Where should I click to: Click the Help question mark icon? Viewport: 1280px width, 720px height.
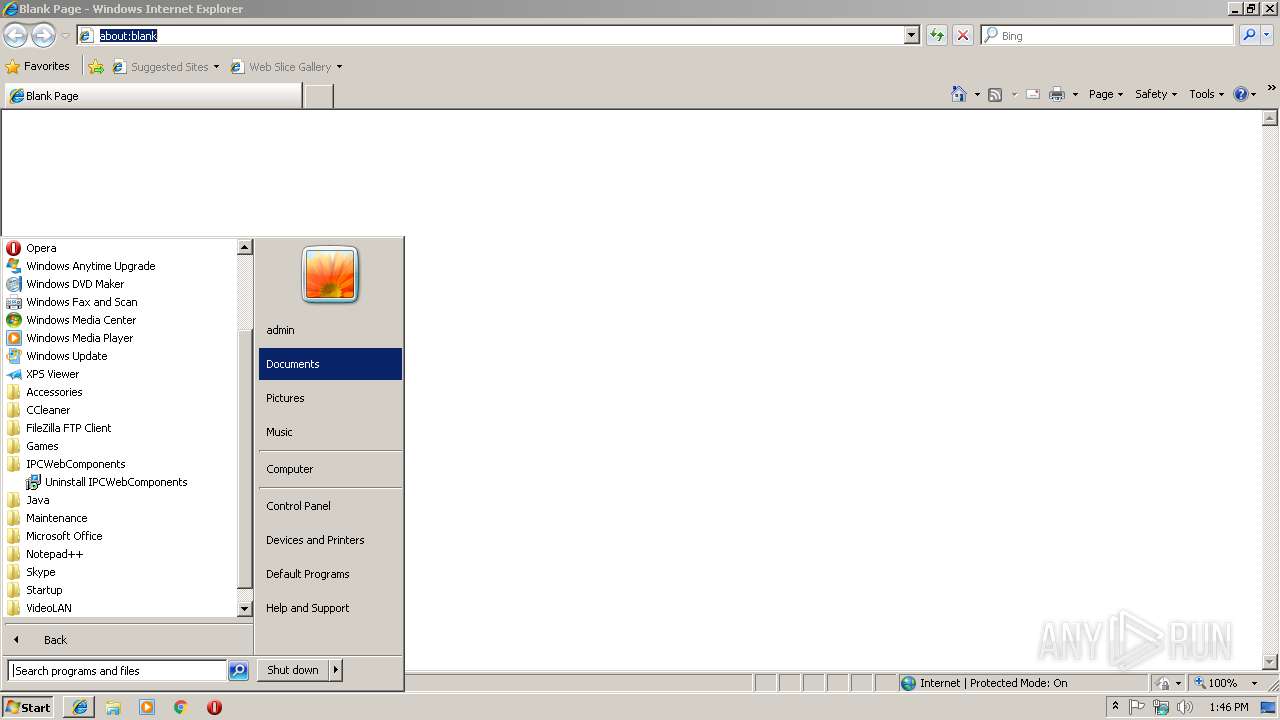tap(1241, 94)
